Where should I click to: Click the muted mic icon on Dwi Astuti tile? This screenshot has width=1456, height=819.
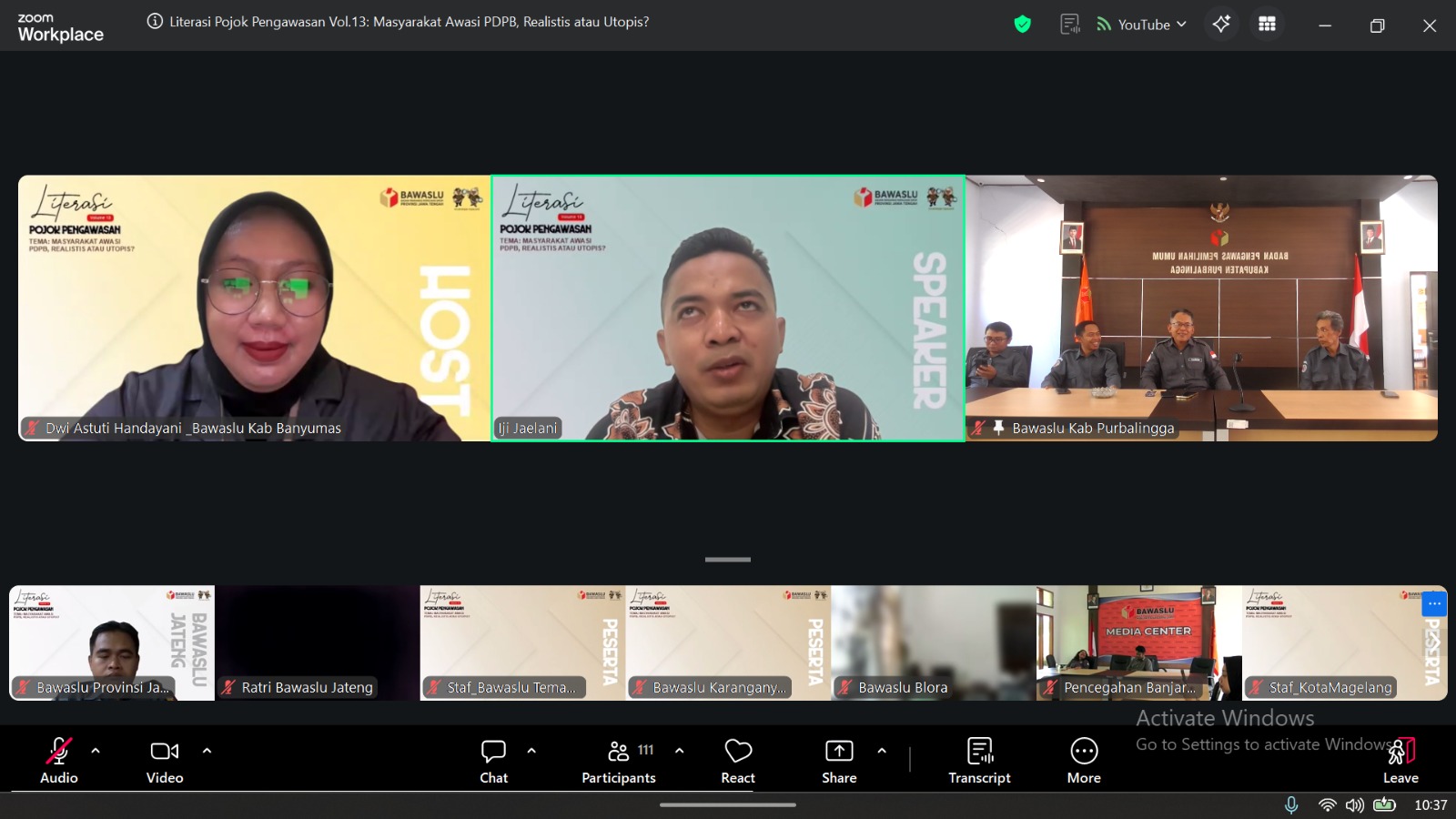tap(33, 428)
